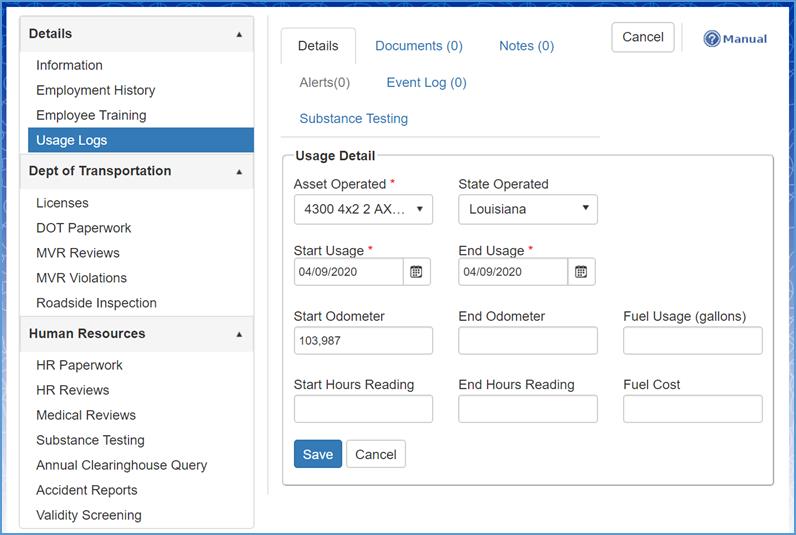Click Cancel next to the Save button
Image resolution: width=796 pixels, height=535 pixels.
coord(376,454)
